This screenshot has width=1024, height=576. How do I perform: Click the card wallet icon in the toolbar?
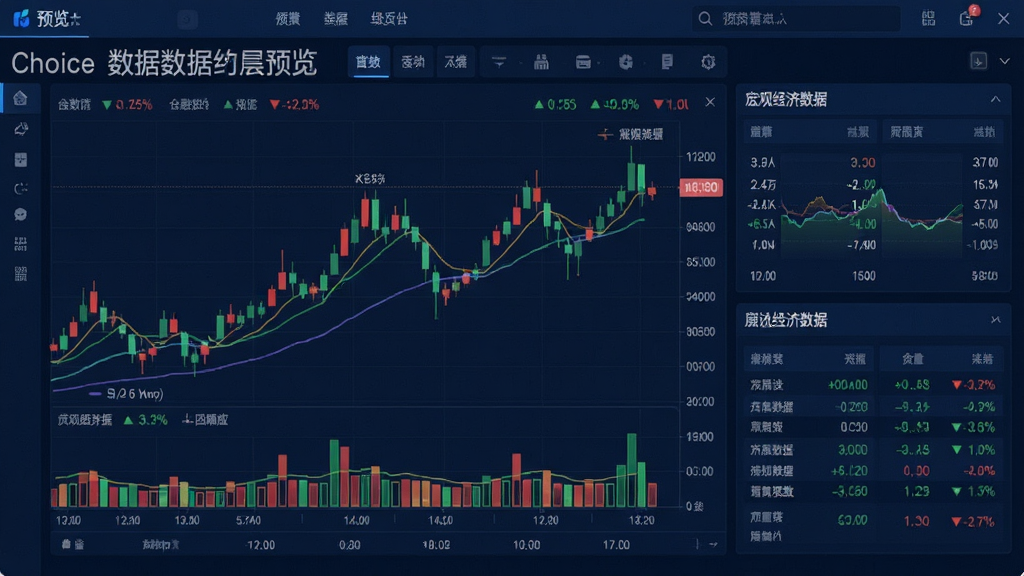[x=583, y=62]
